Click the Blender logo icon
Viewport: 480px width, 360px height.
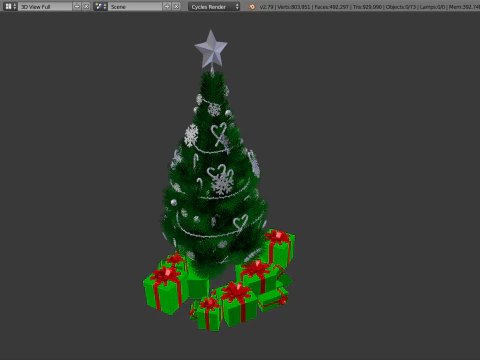click(x=252, y=7)
